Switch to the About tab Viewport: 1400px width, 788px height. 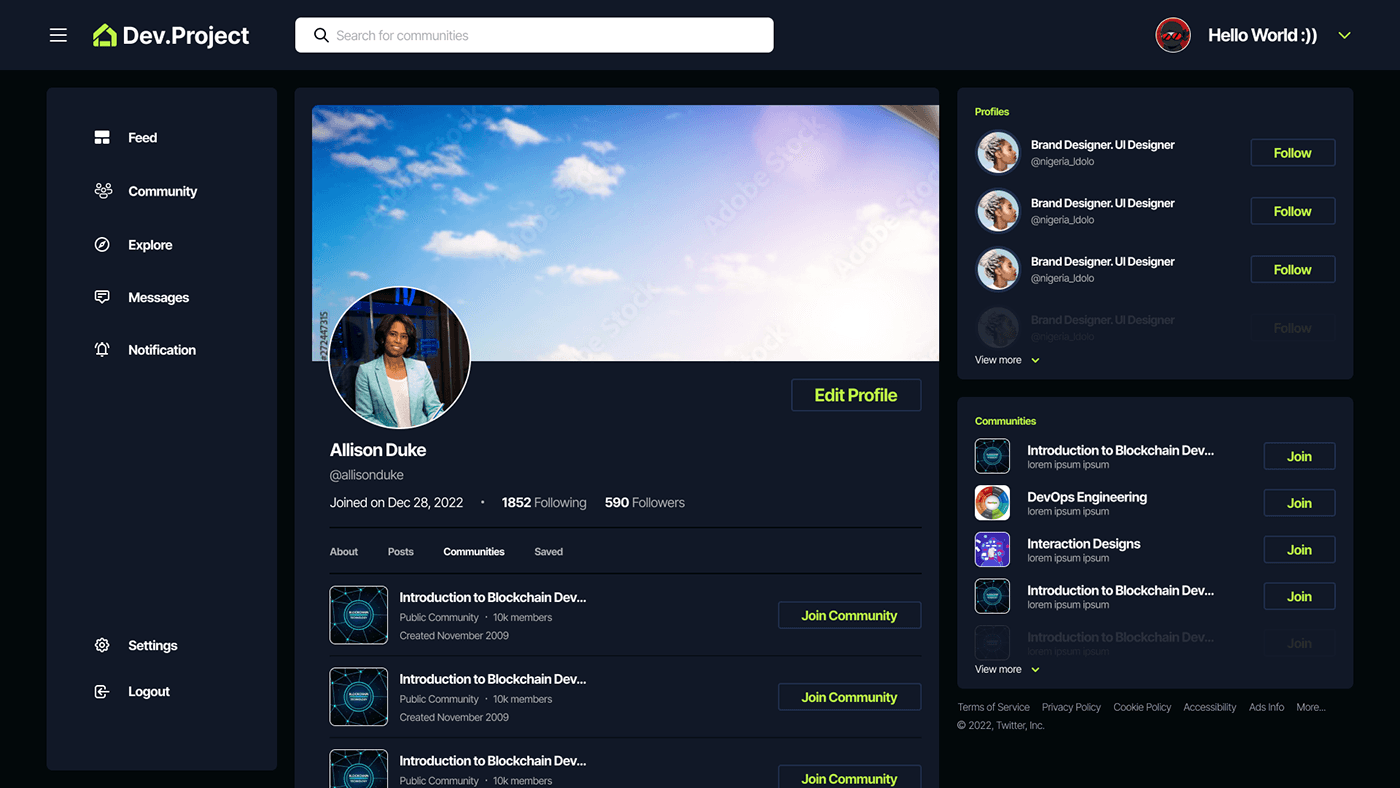(x=344, y=552)
